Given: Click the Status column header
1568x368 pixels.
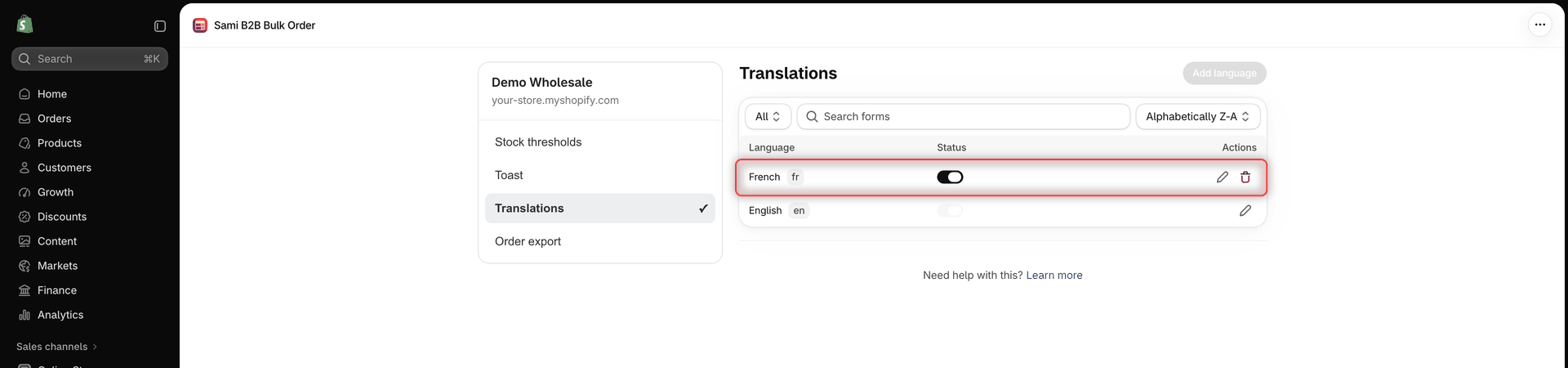Looking at the screenshot, I should click(x=951, y=147).
